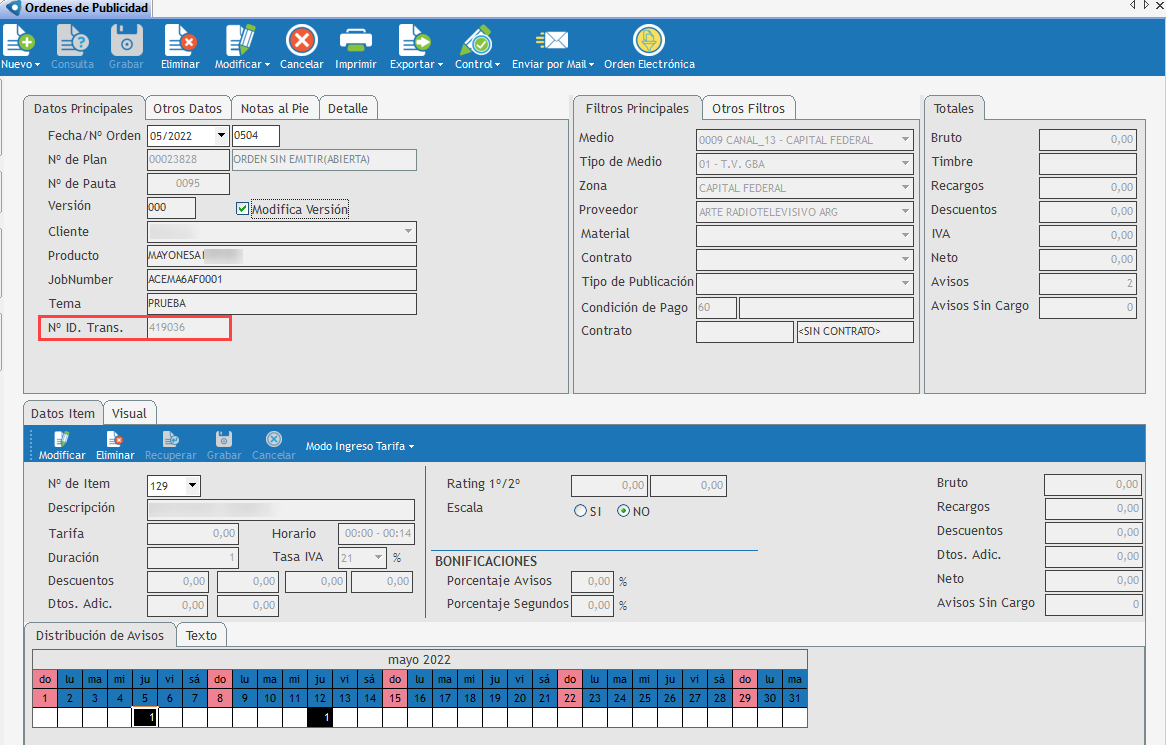
Task: Open the Tasa IVA dropdown
Action: pos(379,557)
